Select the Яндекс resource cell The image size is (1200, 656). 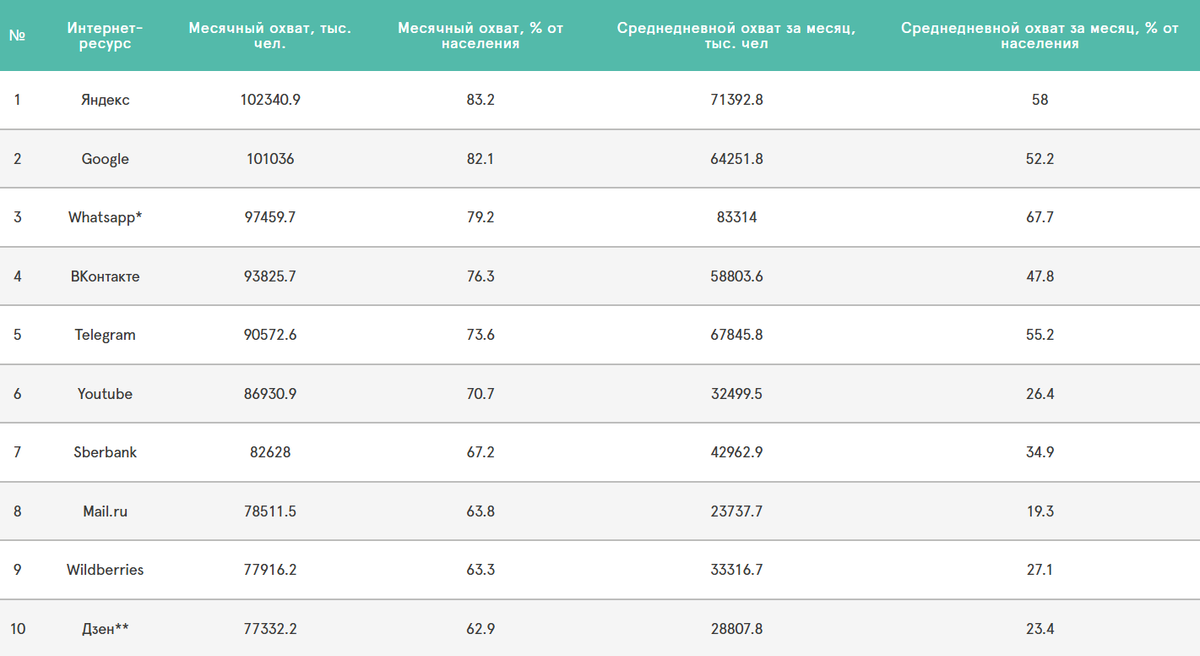click(105, 100)
